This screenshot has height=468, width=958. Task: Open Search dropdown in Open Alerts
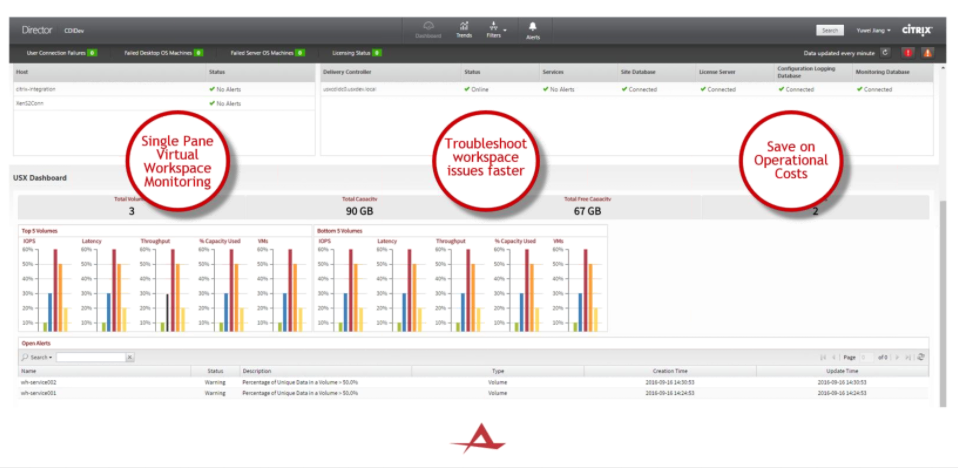(38, 357)
